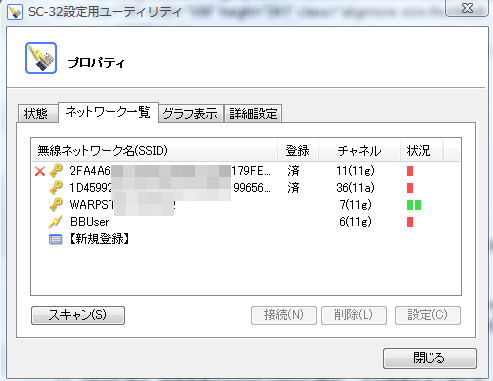The image size is (493, 381).
Task: Click channel value 36(11a)
Action: pos(355,188)
